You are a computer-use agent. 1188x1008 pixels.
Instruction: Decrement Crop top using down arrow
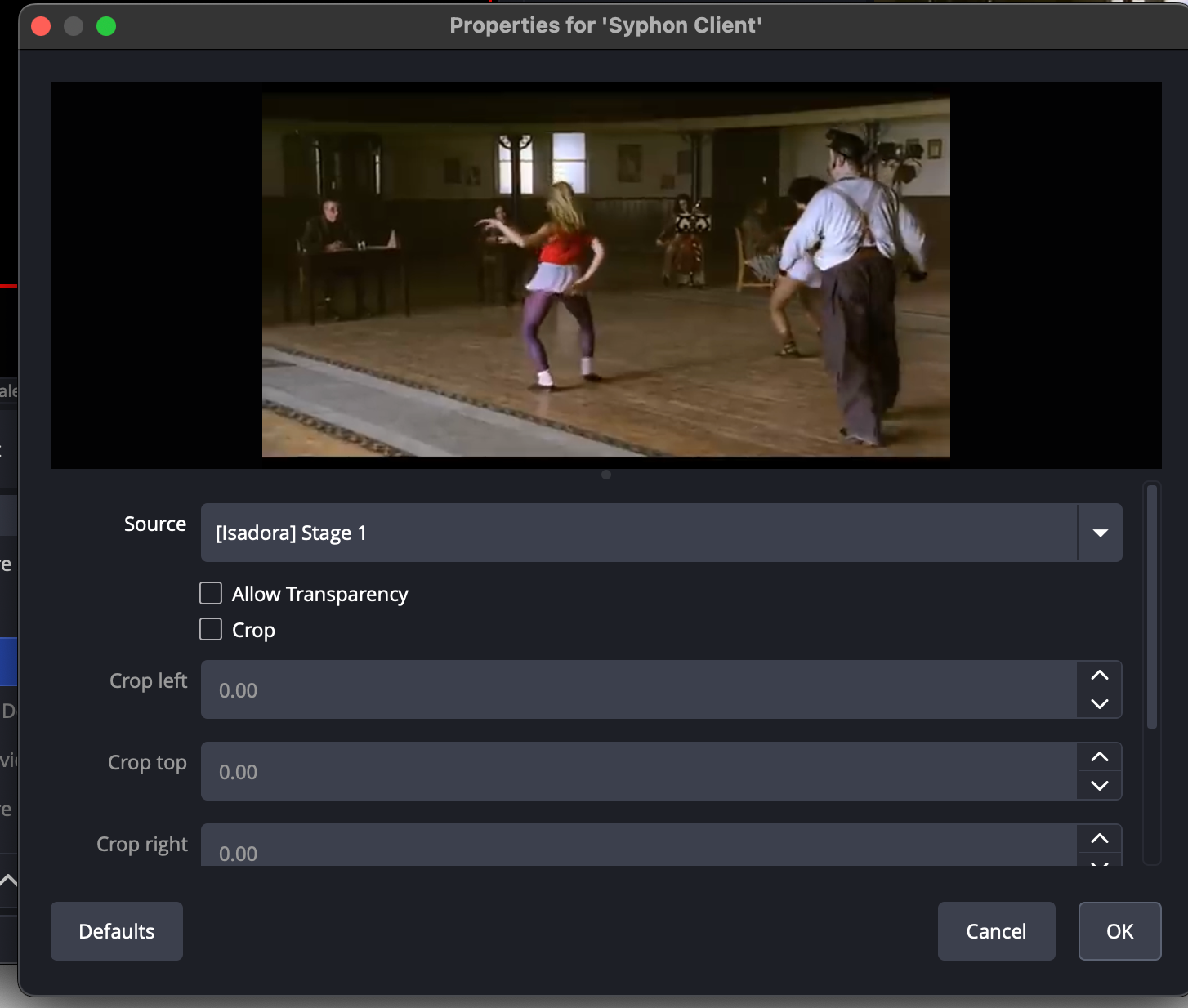[x=1100, y=785]
